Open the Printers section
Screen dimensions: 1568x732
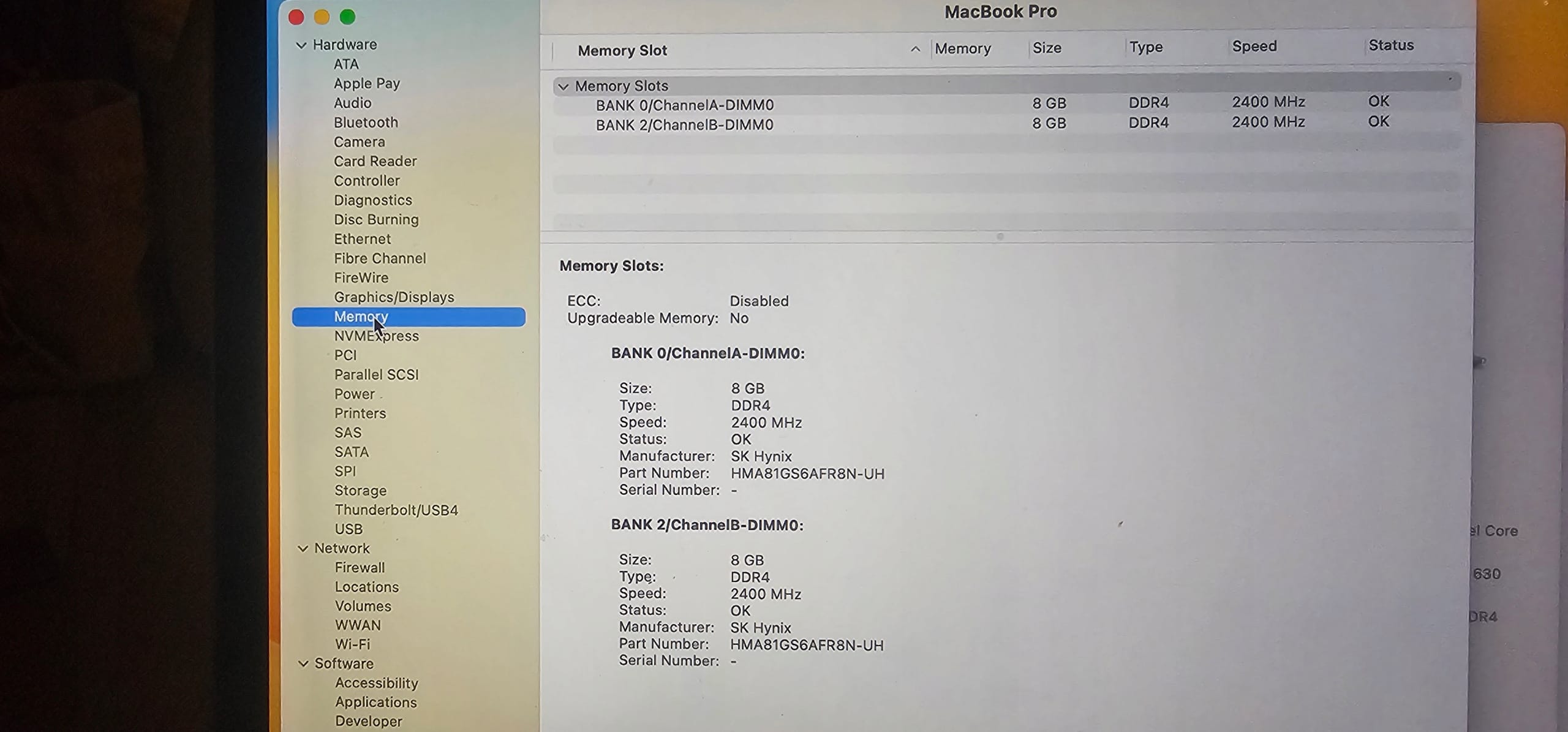pyautogui.click(x=360, y=413)
